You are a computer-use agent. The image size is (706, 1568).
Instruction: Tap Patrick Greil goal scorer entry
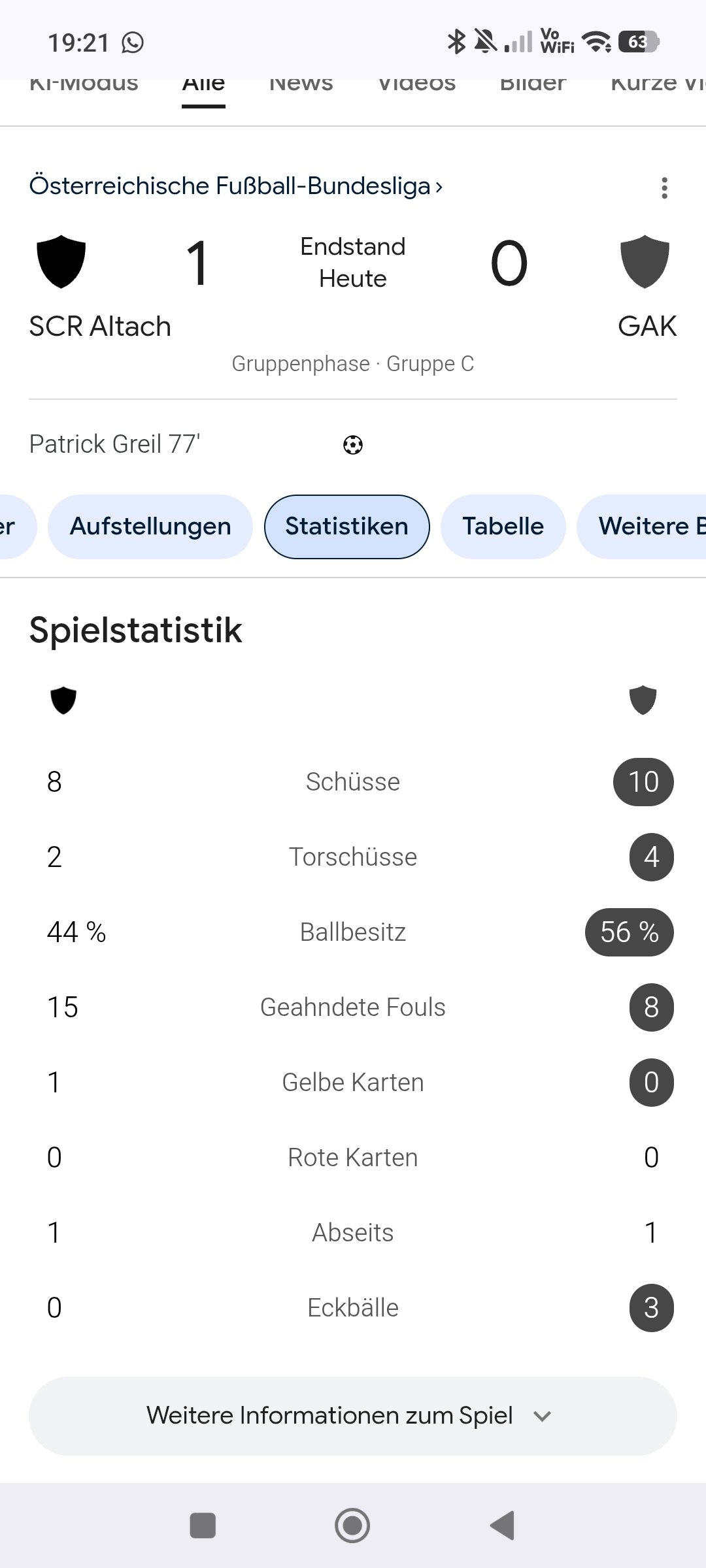[115, 444]
